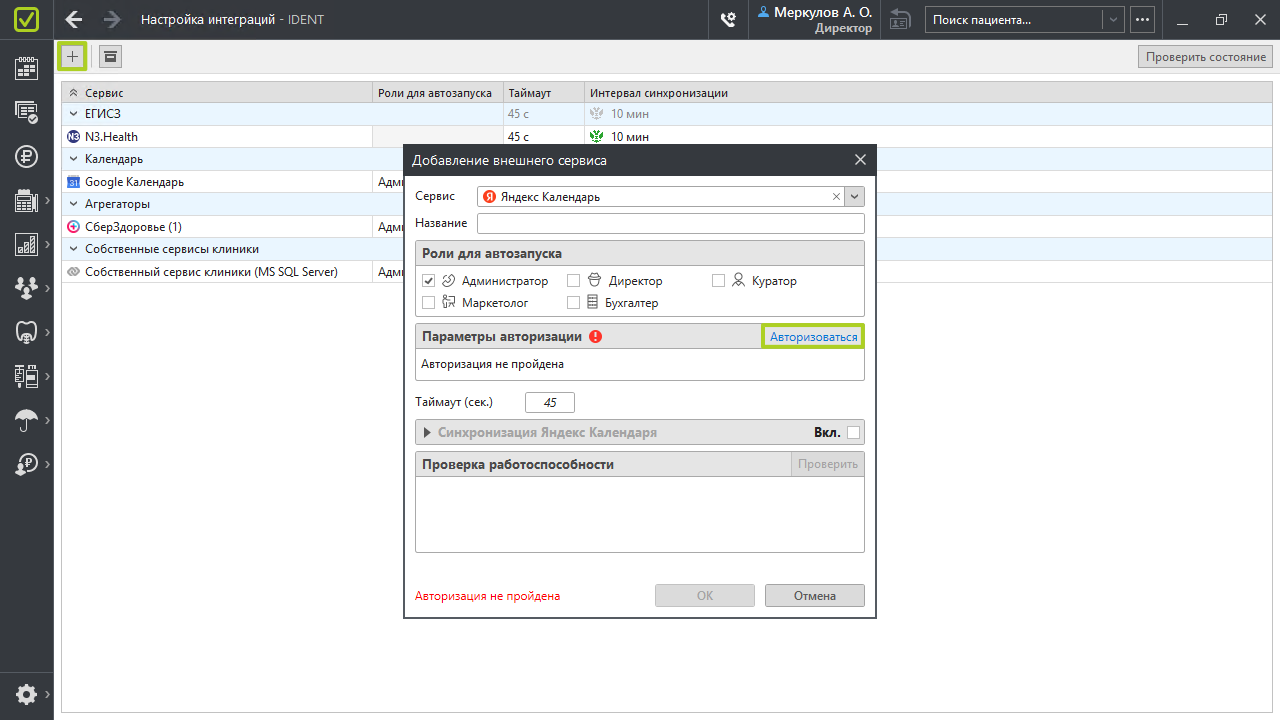This screenshot has width=1280, height=720.
Task: Open the umbrella insurance sidebar section
Action: (x=26, y=420)
